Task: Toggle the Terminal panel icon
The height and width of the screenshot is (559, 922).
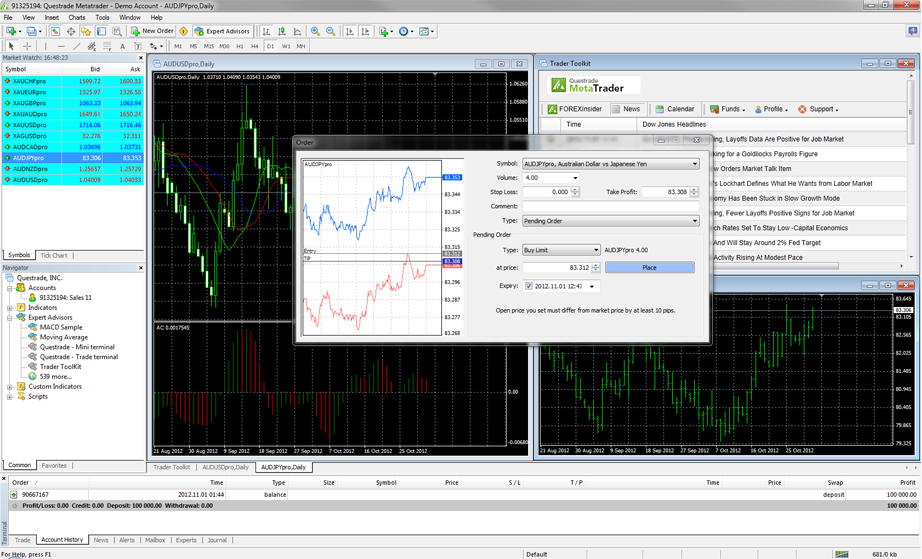Action: (101, 31)
